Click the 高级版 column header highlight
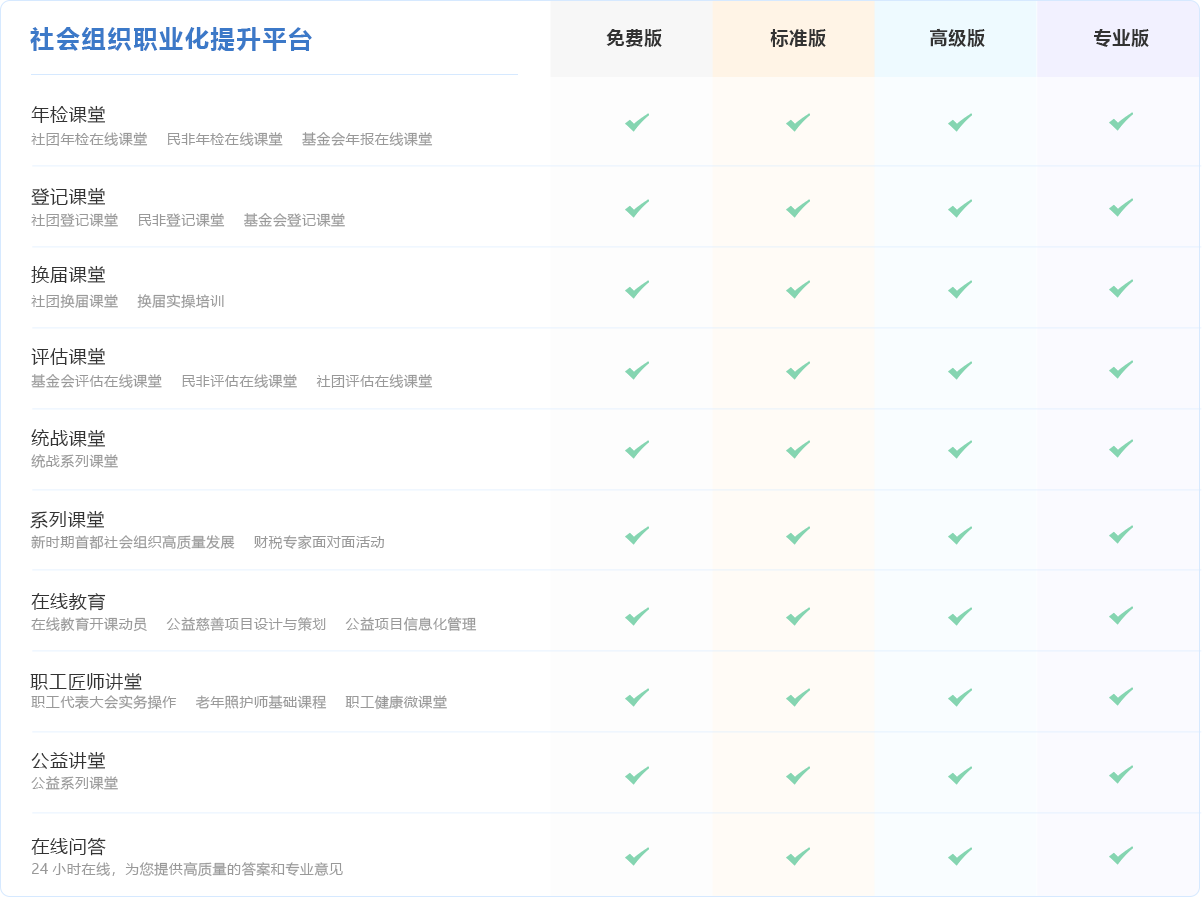 (x=958, y=39)
